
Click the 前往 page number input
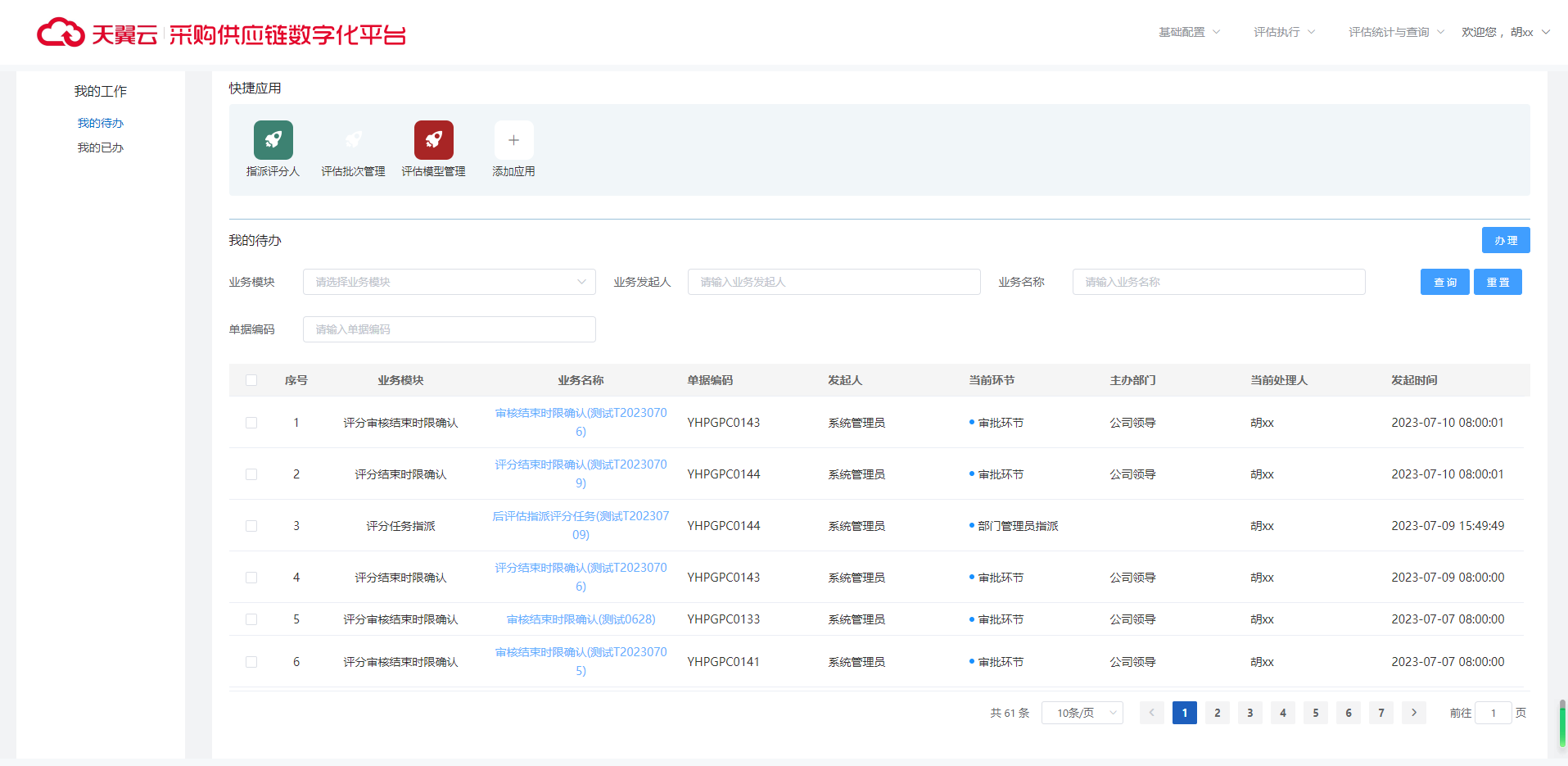pos(1493,713)
